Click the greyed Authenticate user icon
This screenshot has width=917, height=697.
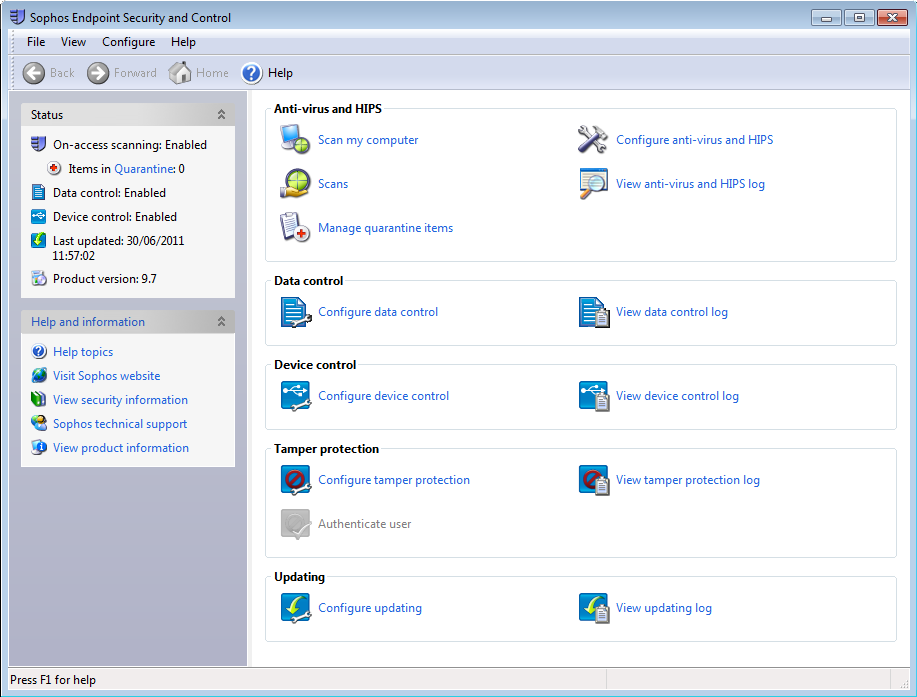pos(295,524)
